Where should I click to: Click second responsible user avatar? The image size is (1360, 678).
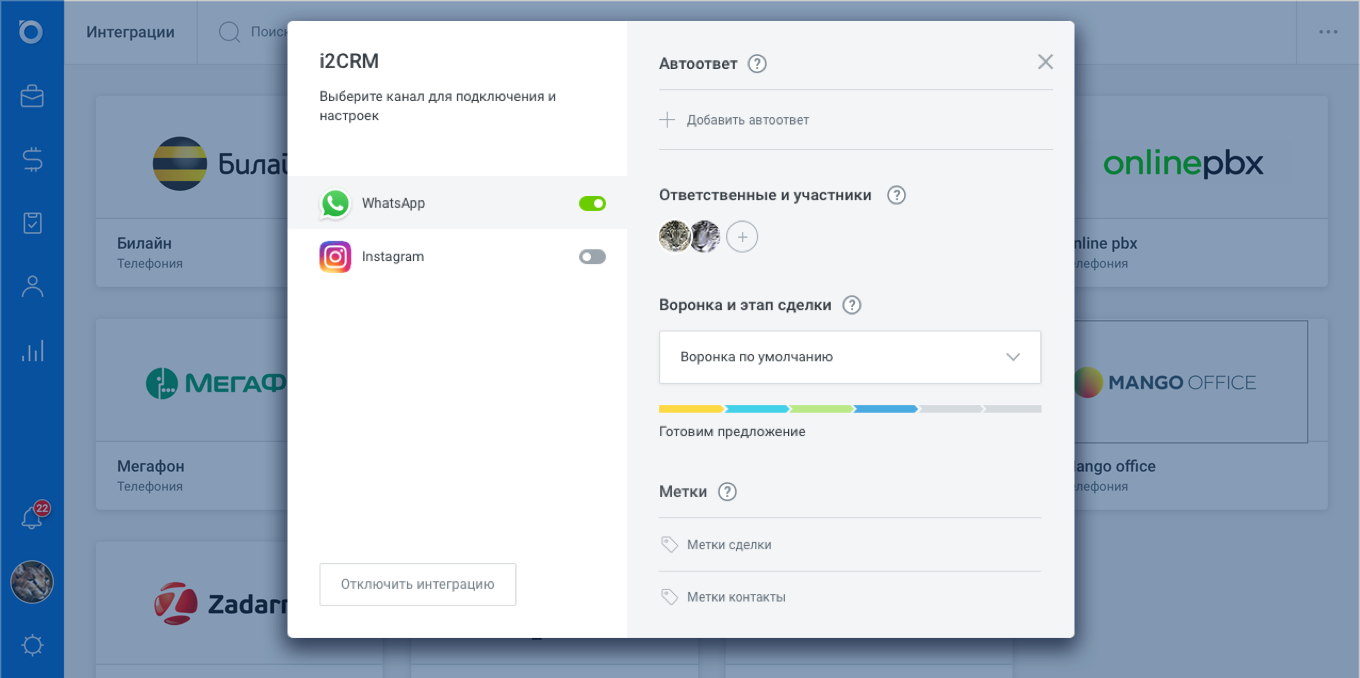705,237
